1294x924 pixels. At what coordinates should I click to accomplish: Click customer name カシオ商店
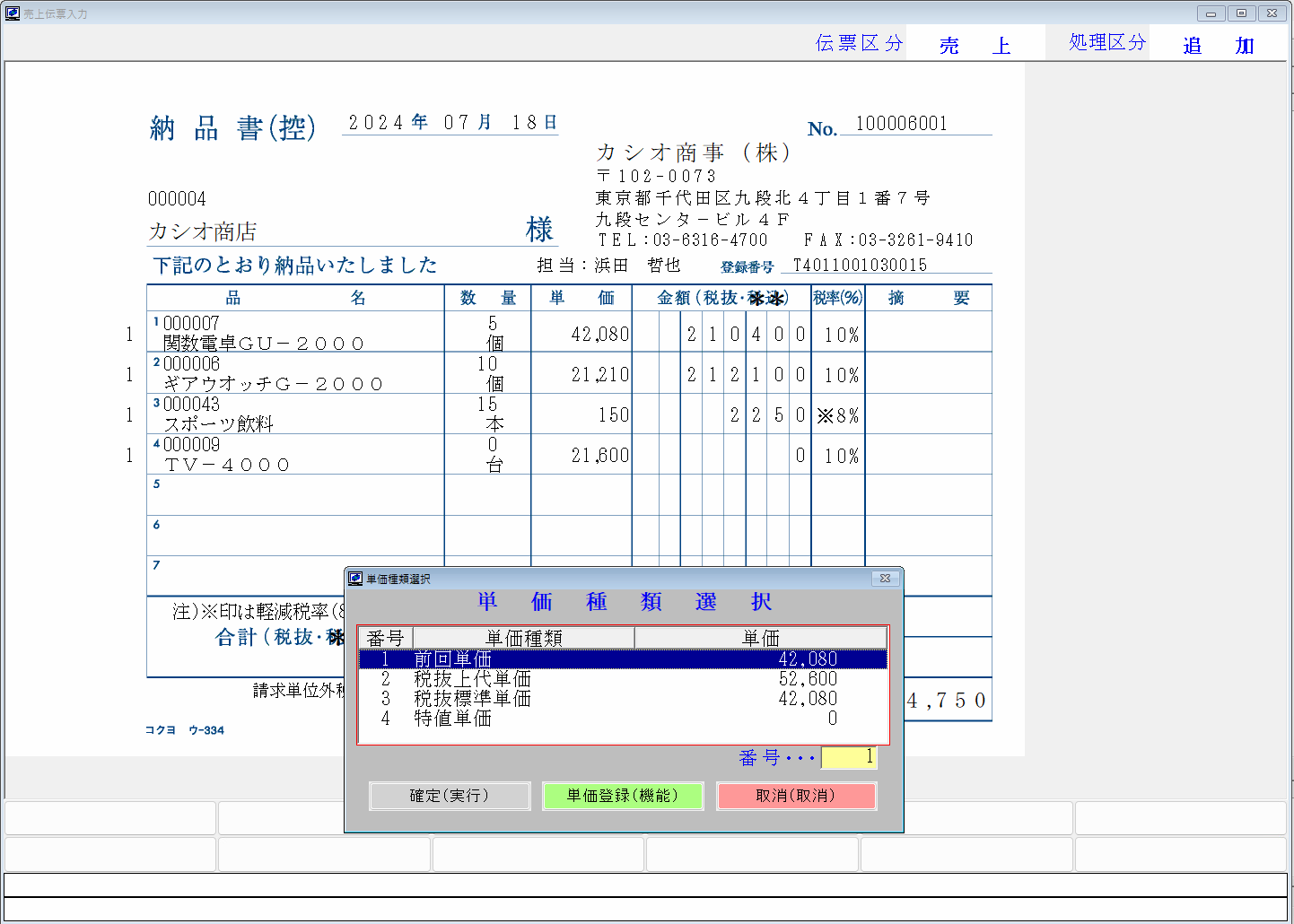(x=203, y=231)
